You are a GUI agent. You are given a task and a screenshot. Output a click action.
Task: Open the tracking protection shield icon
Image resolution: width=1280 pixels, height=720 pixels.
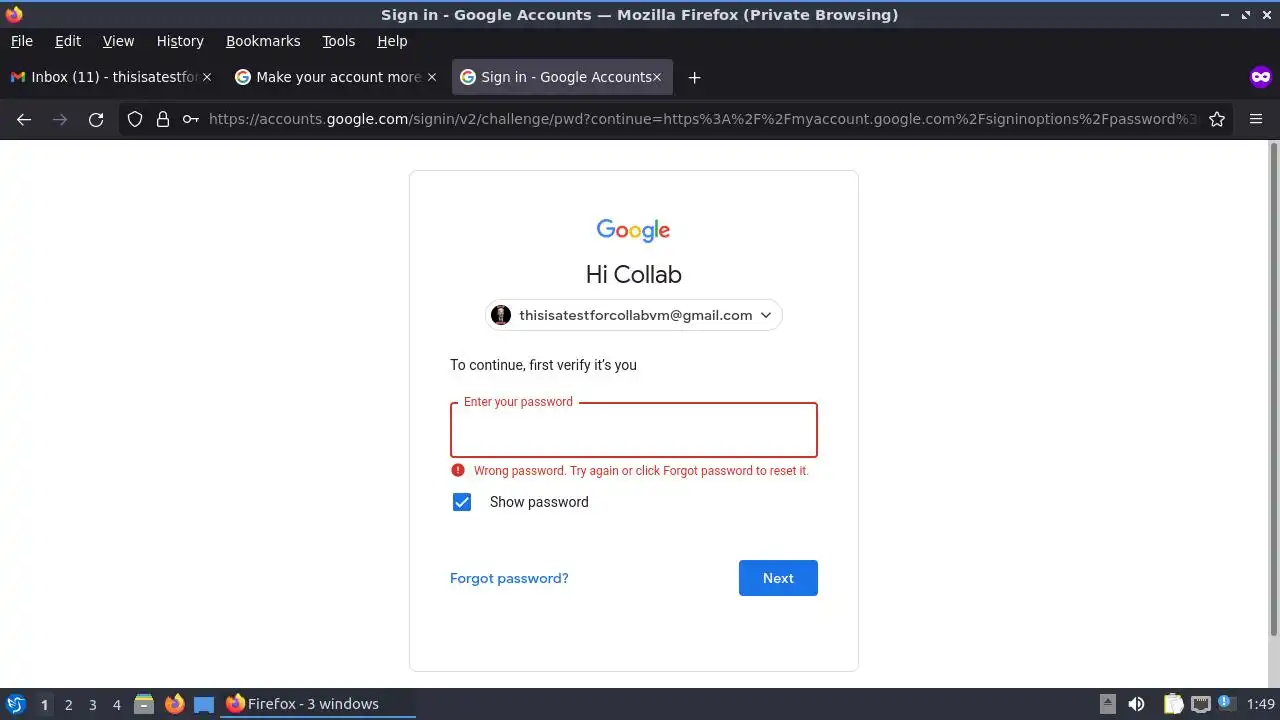tap(135, 119)
